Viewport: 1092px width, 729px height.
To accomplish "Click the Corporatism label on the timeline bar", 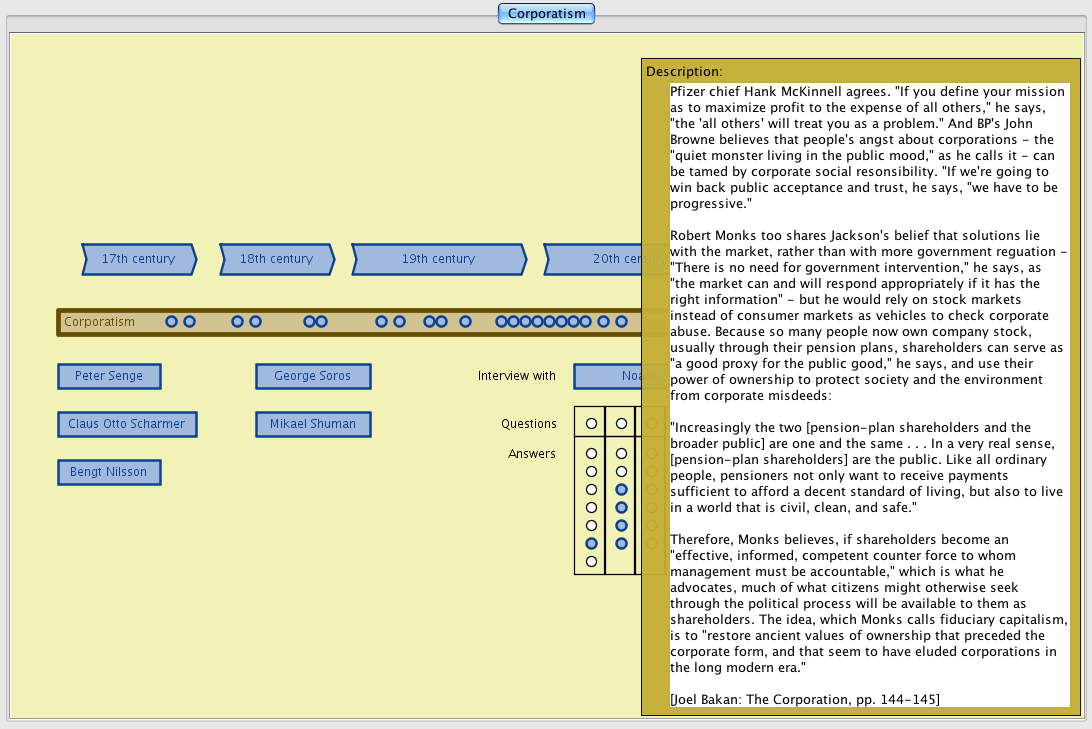I will point(99,322).
